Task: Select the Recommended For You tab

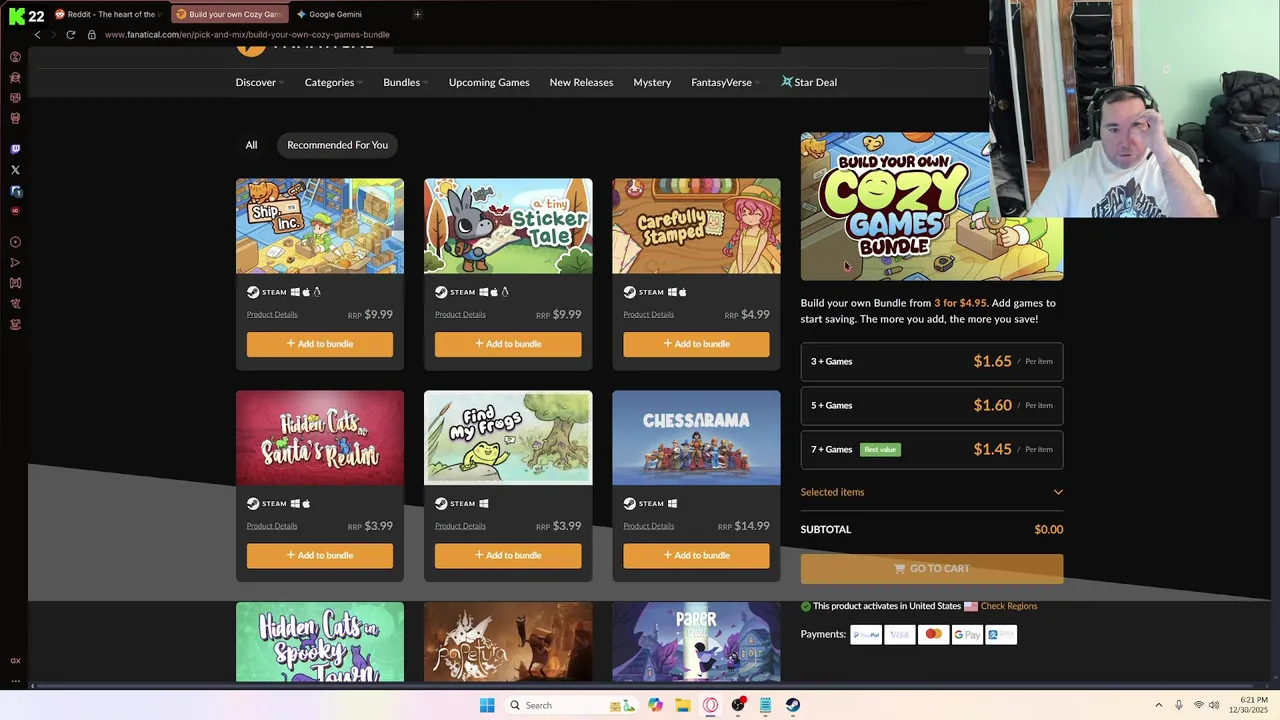Action: point(337,145)
